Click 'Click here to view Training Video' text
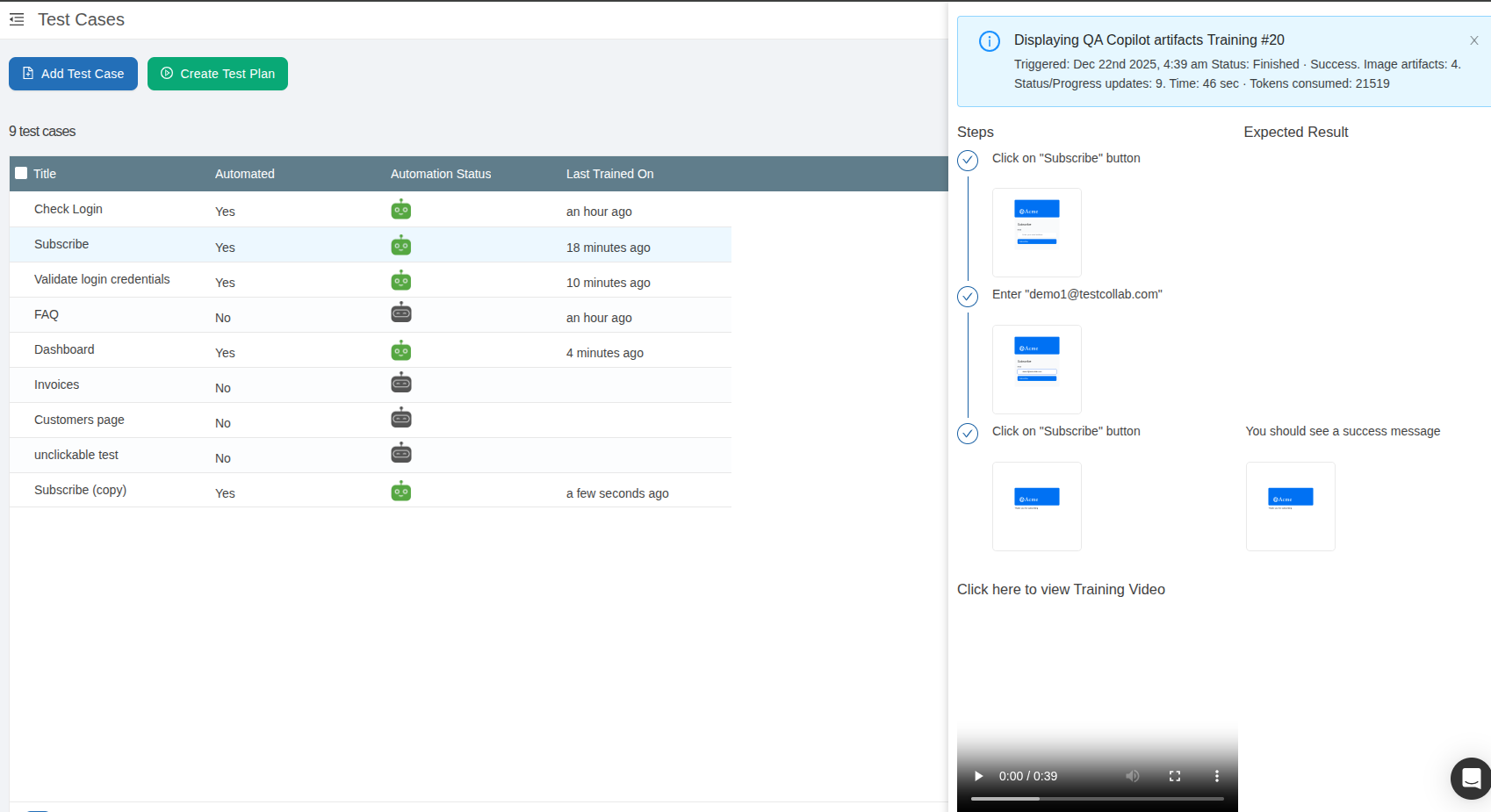Image resolution: width=1491 pixels, height=812 pixels. [1061, 590]
